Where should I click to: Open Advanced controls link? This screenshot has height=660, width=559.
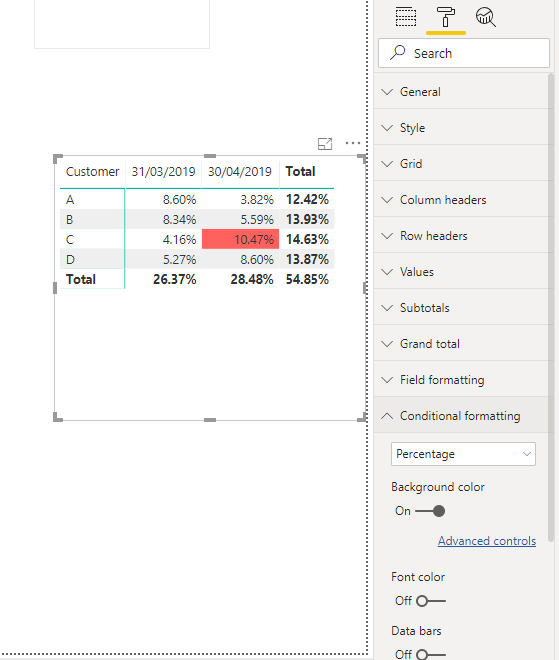[487, 541]
